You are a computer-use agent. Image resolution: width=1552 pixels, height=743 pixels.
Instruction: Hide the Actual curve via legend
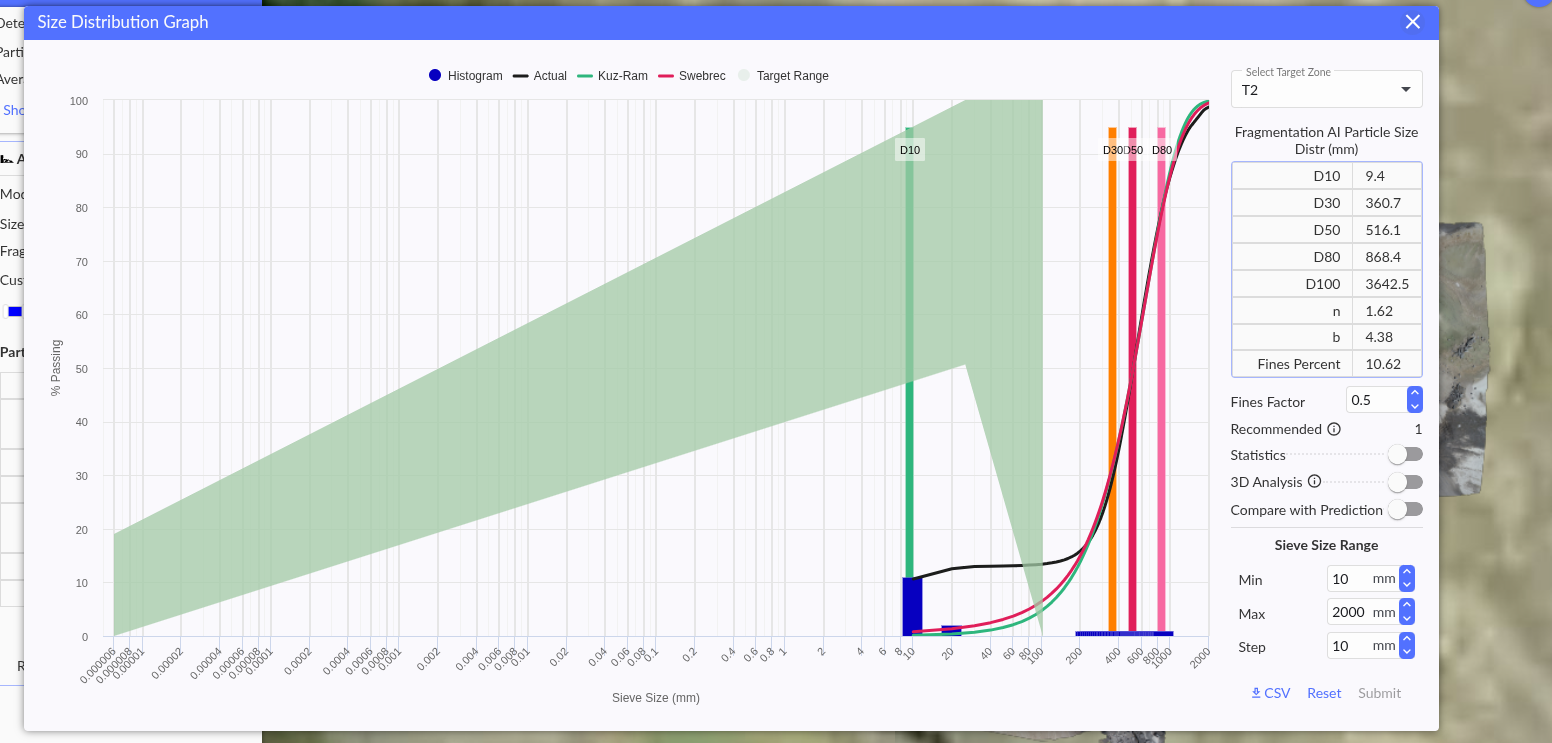click(x=540, y=76)
